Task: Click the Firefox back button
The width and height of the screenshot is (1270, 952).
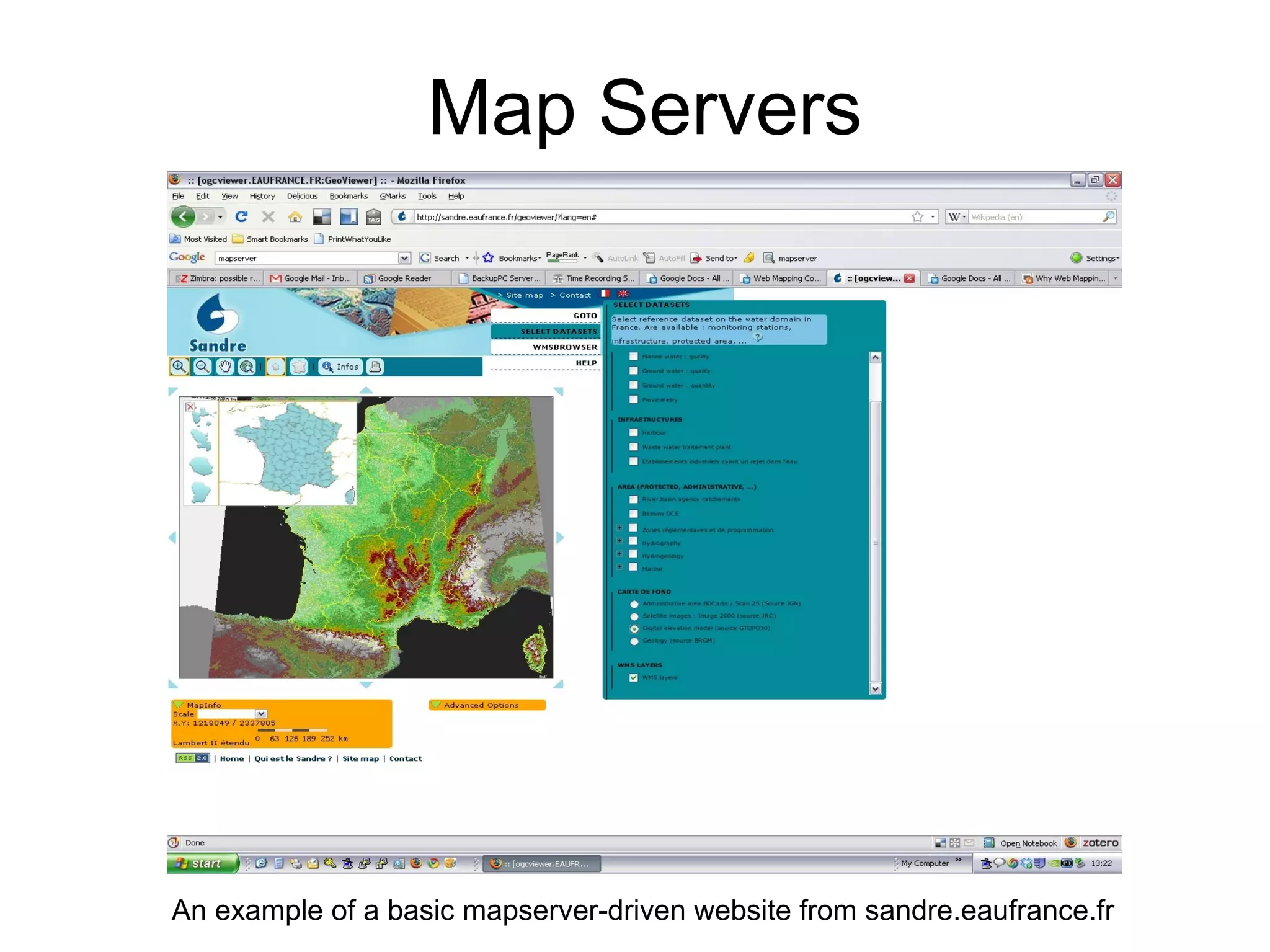Action: [183, 216]
